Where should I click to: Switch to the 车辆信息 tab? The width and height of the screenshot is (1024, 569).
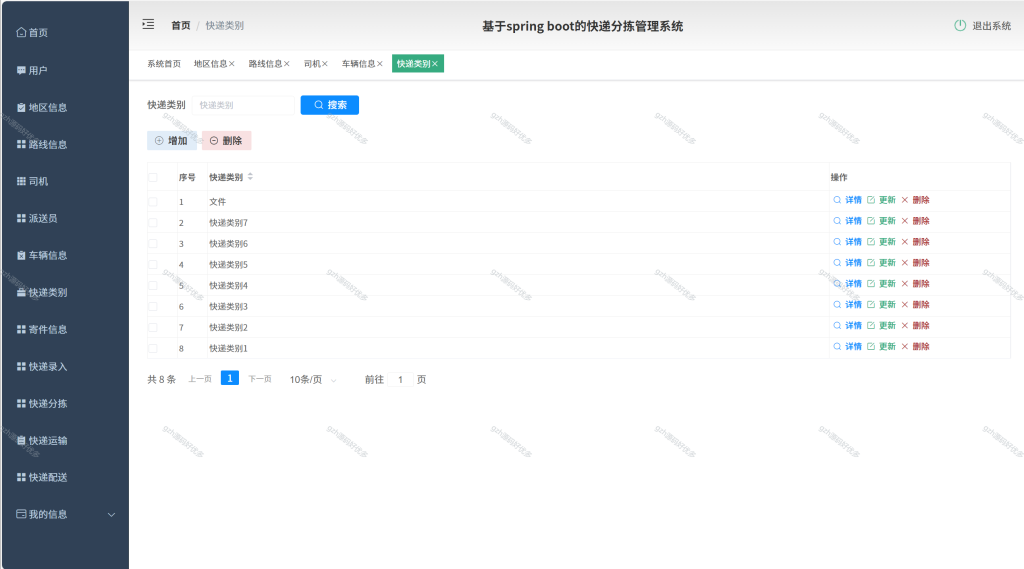tap(359, 64)
